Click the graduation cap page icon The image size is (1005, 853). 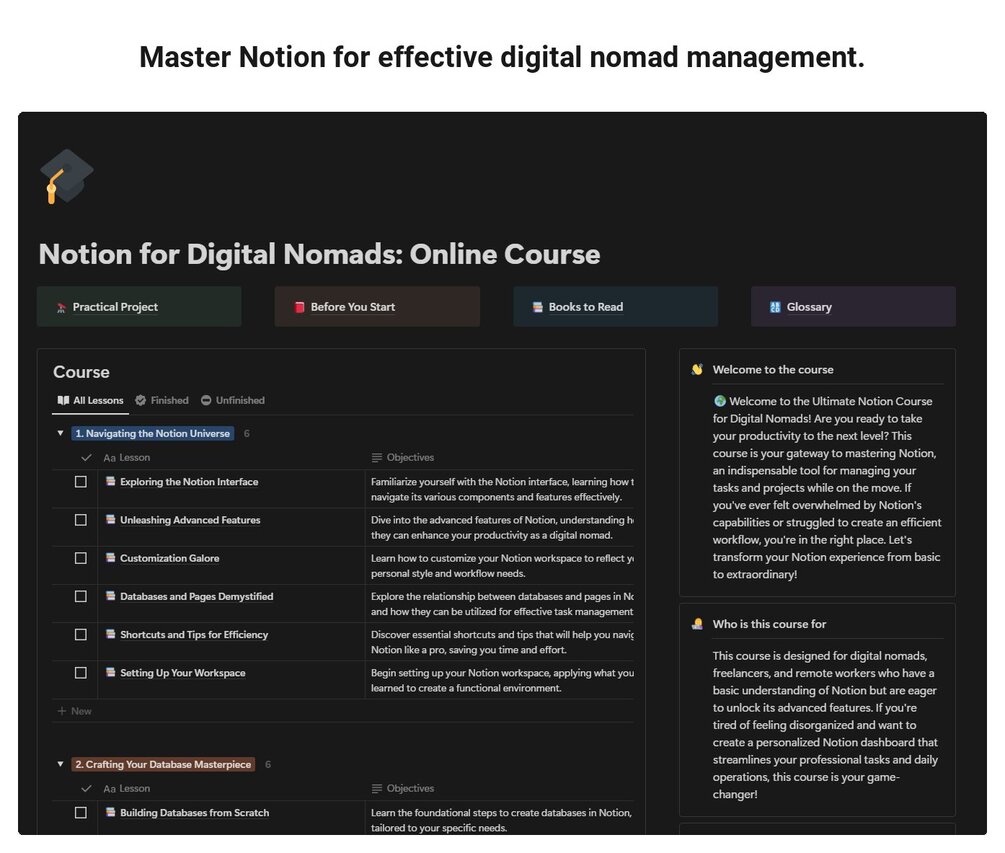[66, 176]
